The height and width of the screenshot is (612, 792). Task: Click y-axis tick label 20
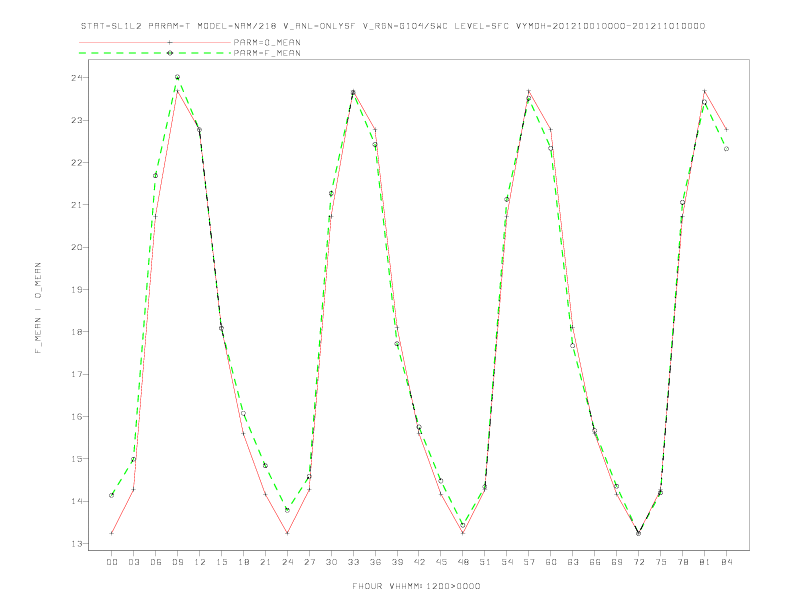77,247
